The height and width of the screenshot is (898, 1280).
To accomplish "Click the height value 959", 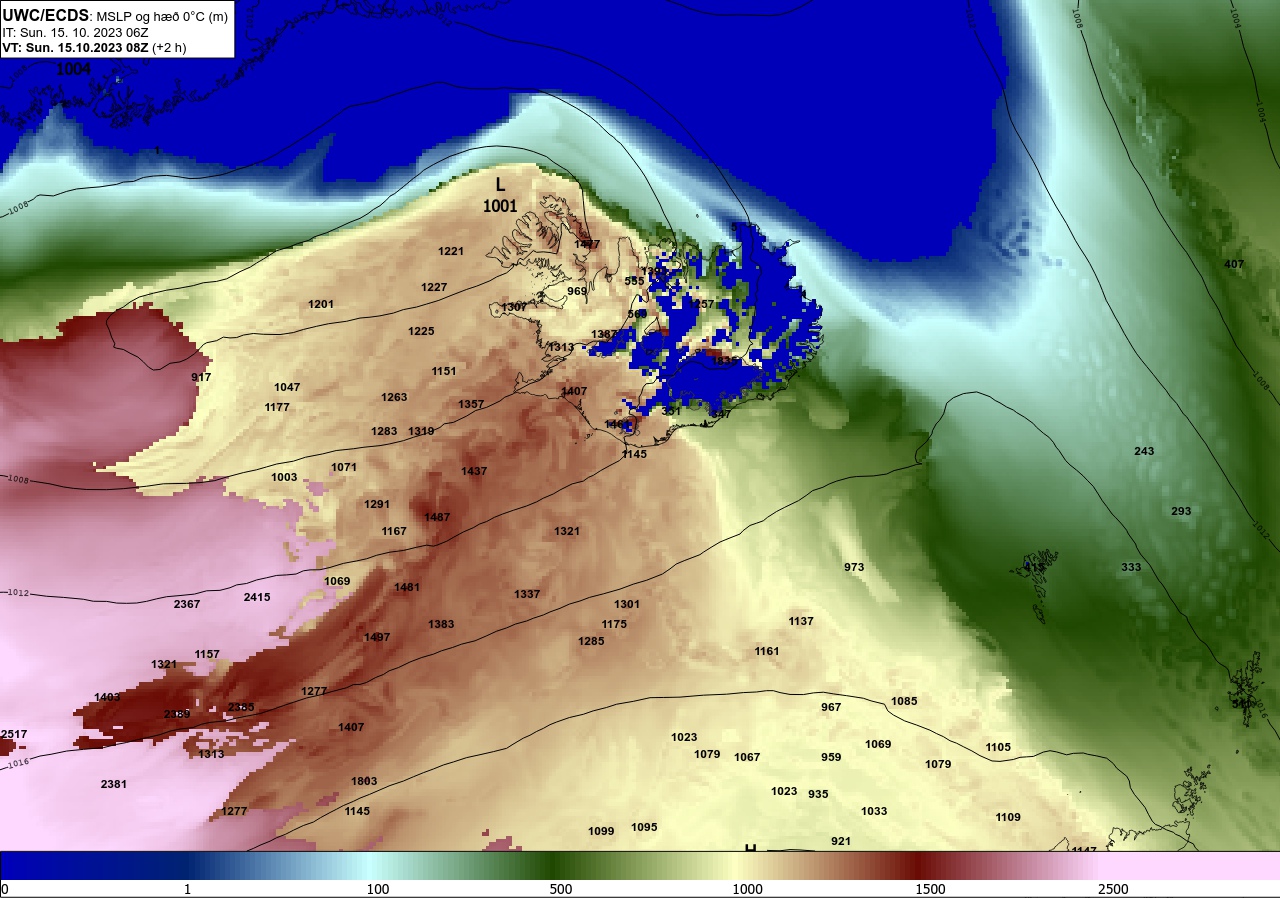I will coord(831,757).
